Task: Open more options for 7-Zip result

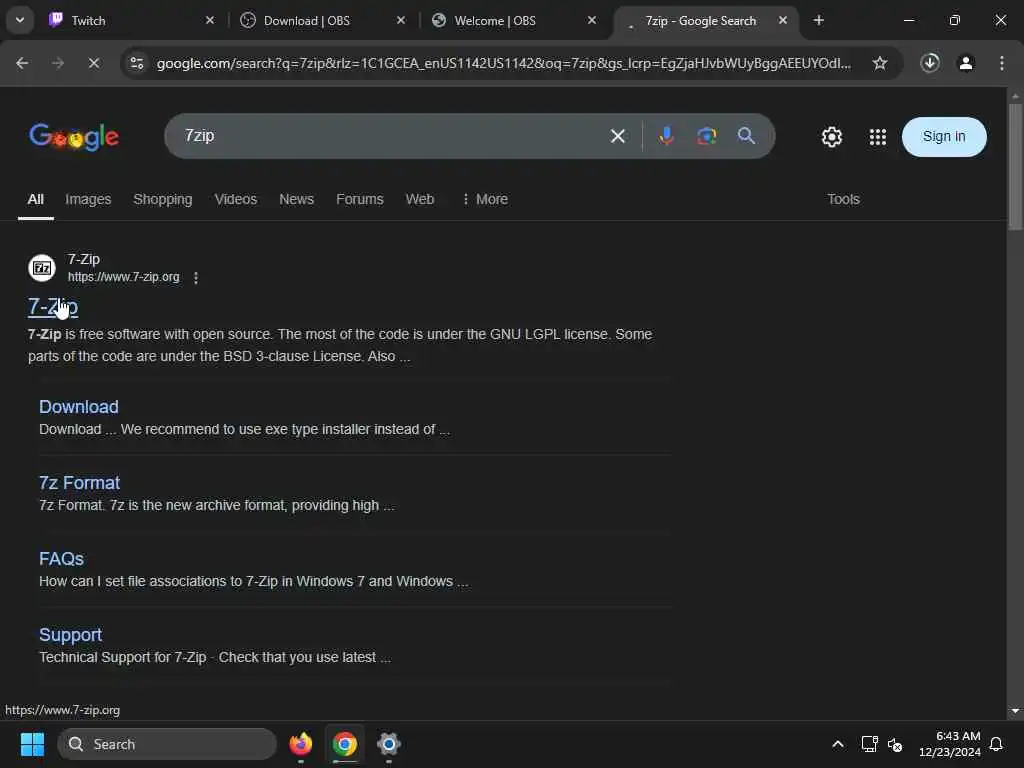Action: pyautogui.click(x=196, y=278)
